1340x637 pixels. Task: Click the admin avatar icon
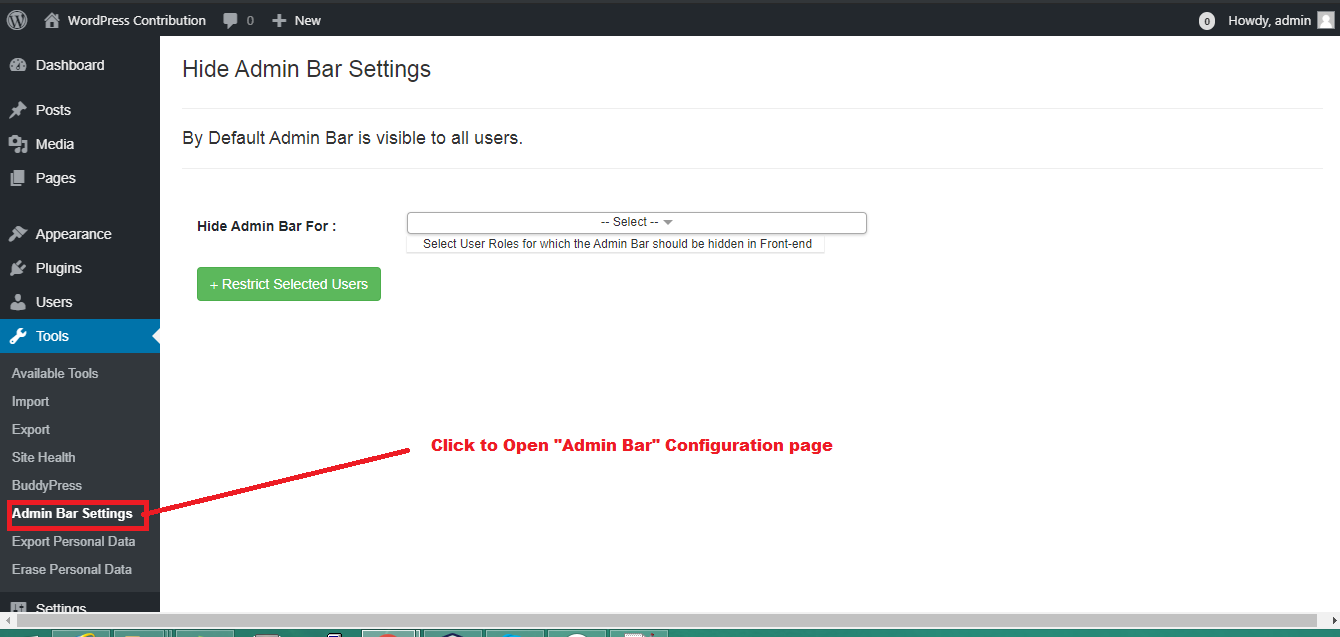1326,20
